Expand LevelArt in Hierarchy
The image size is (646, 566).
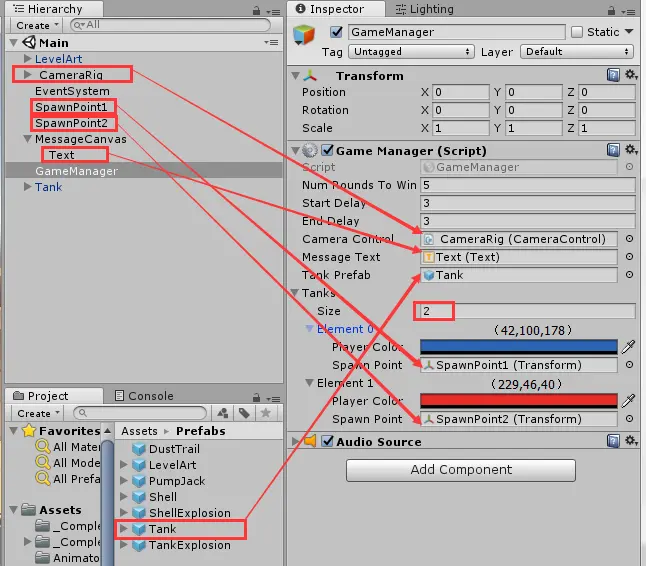(28, 58)
